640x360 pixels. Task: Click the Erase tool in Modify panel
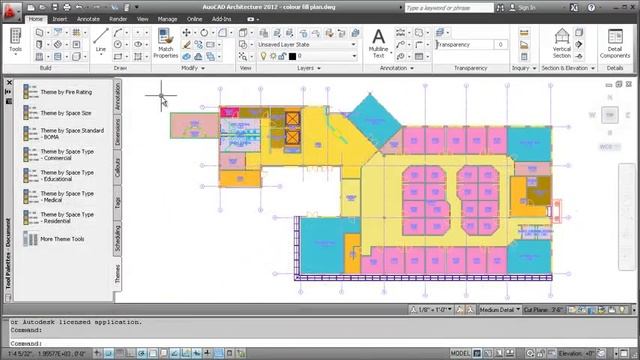pos(187,44)
